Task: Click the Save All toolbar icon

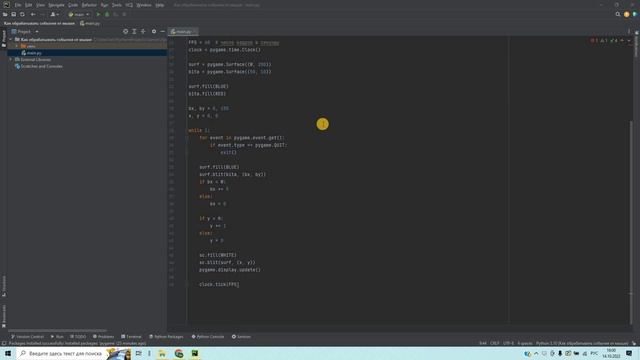Action: click(x=14, y=14)
